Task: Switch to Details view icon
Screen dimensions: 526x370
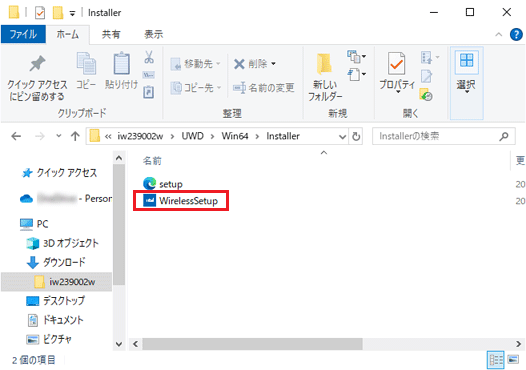Action: coord(495,360)
